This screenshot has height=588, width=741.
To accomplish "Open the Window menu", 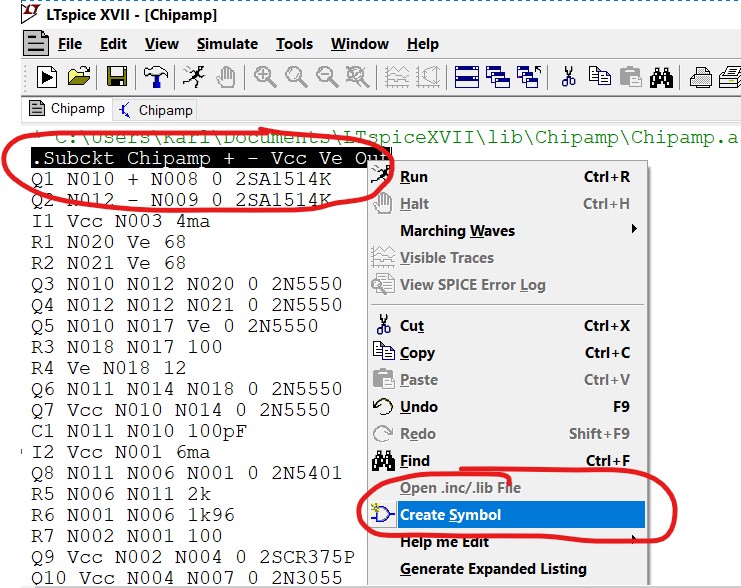I will [x=360, y=44].
